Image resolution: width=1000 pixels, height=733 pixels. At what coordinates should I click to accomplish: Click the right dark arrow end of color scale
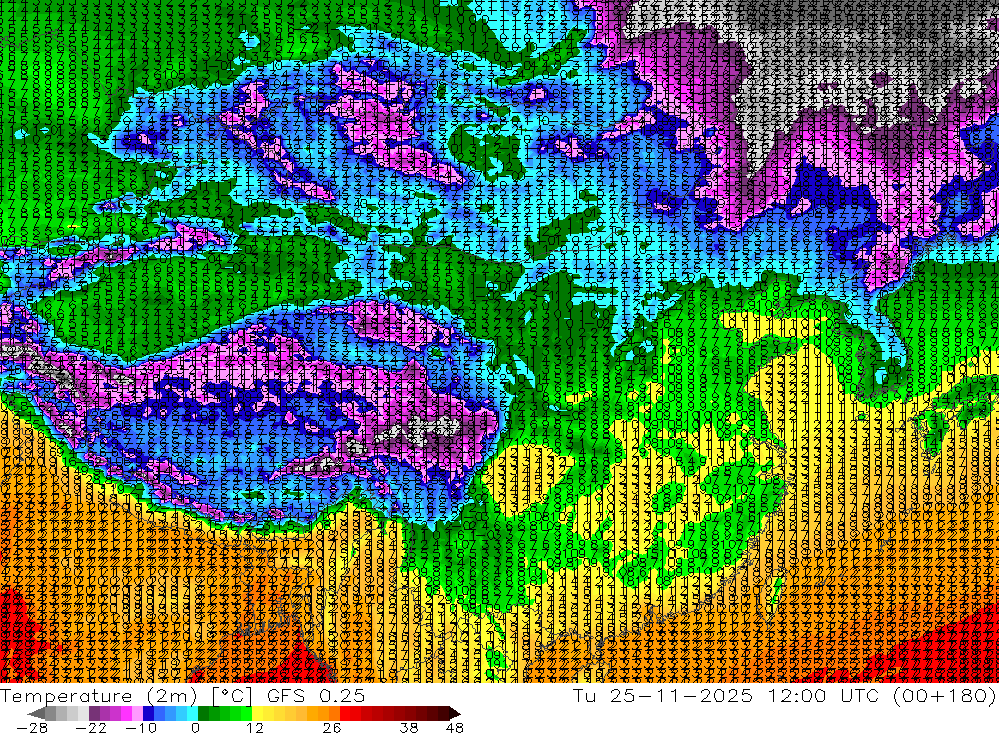pyautogui.click(x=455, y=713)
